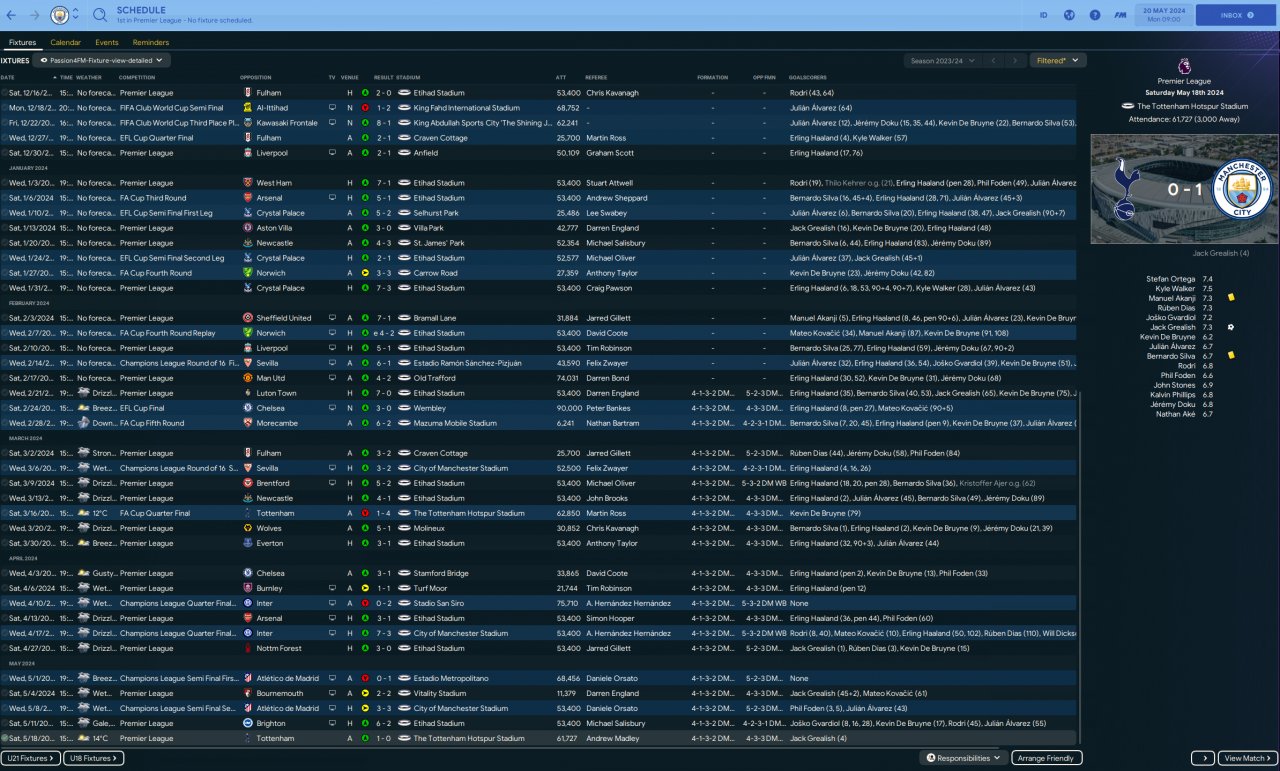Select the row circle for the Nottm Forest fixture
Screen dimensions: 1280x771
click(x=4, y=648)
